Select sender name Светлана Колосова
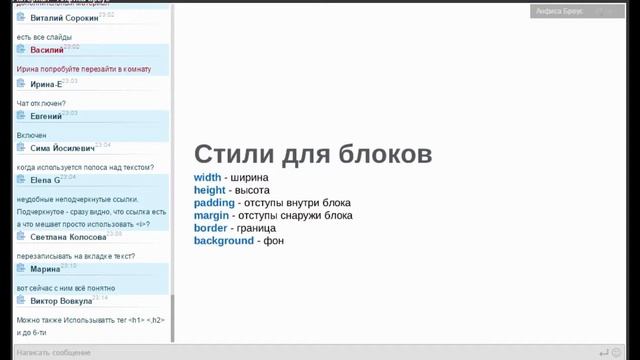Viewport: 640px width, 360px height. point(68,237)
